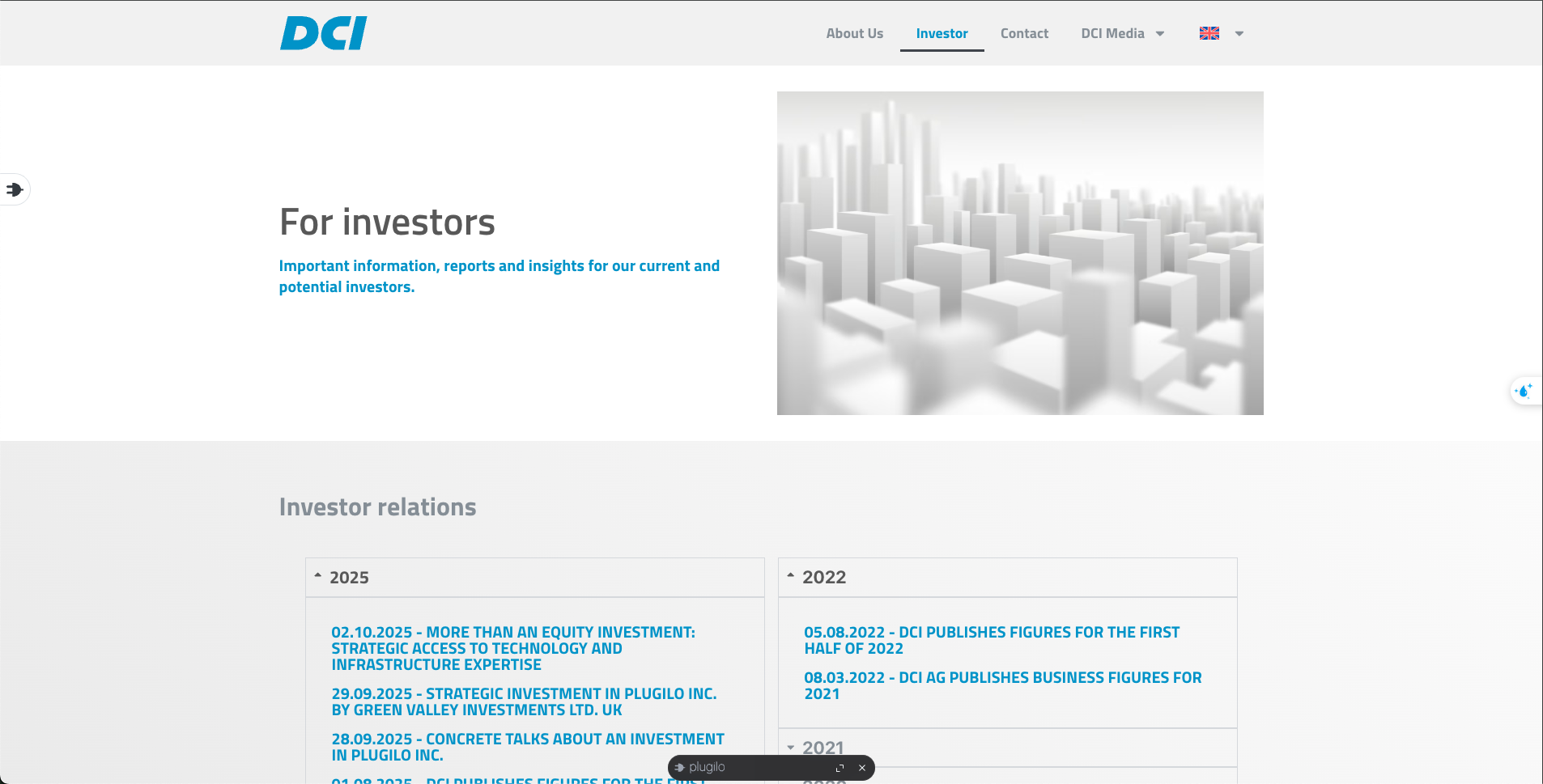
Task: Collapse the 2022 accordion section
Action: point(823,578)
